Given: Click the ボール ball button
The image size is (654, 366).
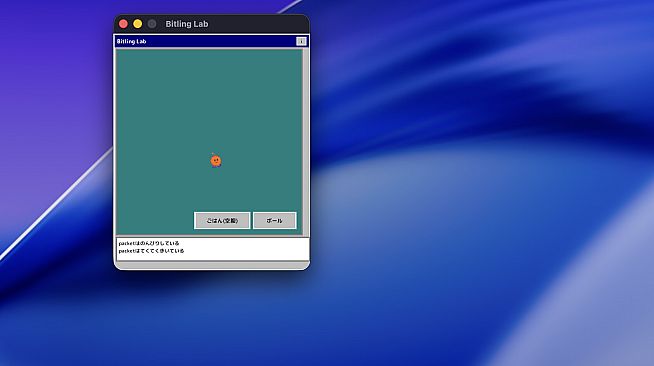Looking at the screenshot, I should [x=274, y=221].
